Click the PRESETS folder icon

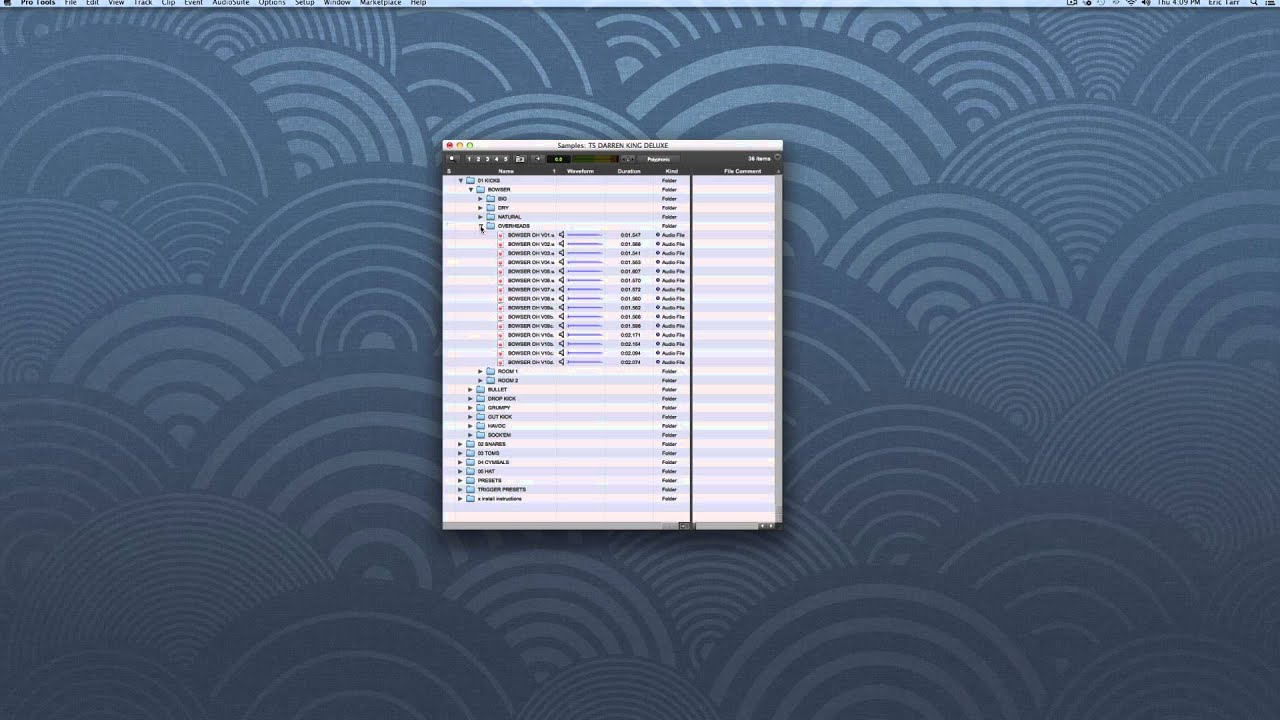470,480
